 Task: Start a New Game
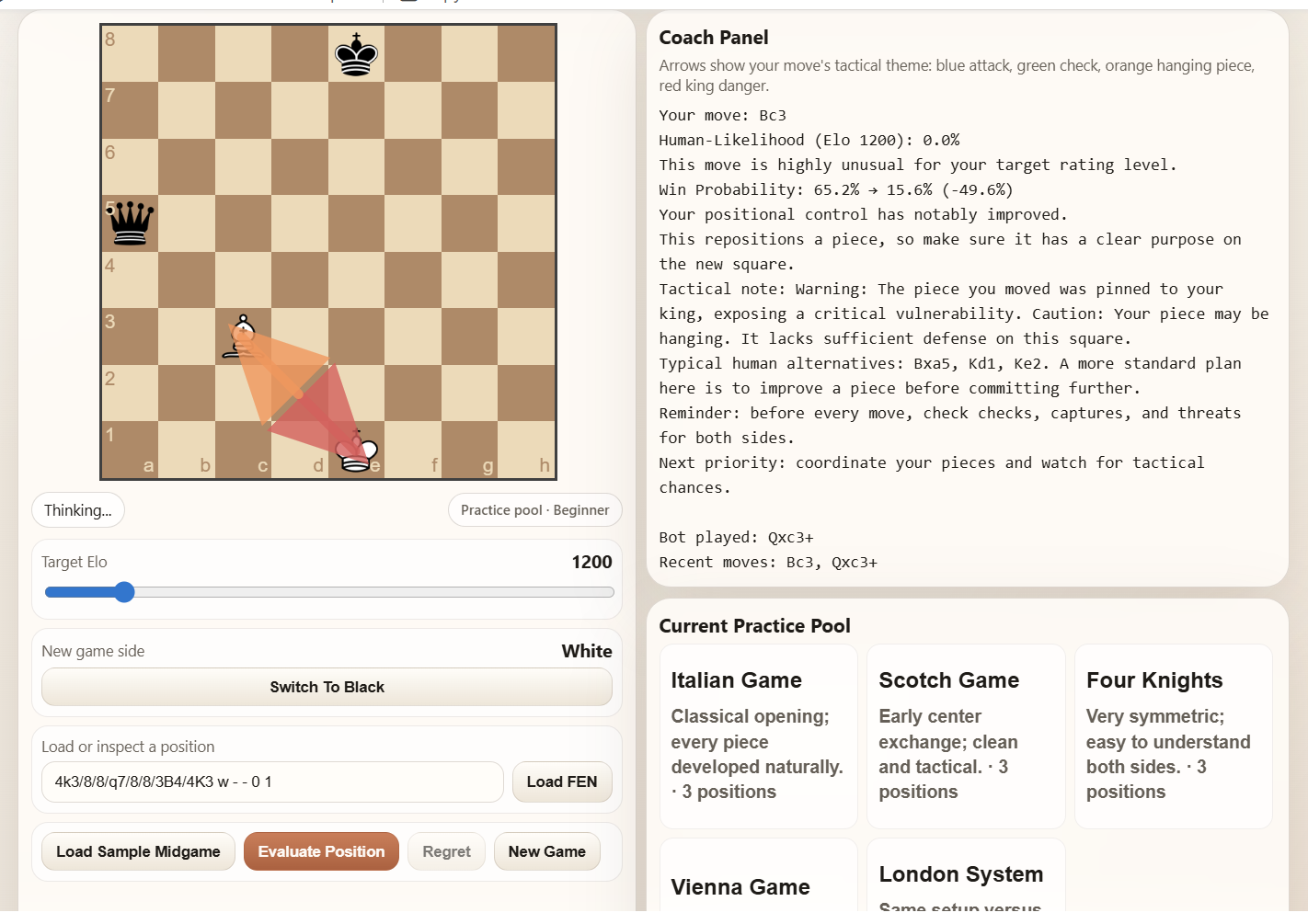[x=547, y=851]
